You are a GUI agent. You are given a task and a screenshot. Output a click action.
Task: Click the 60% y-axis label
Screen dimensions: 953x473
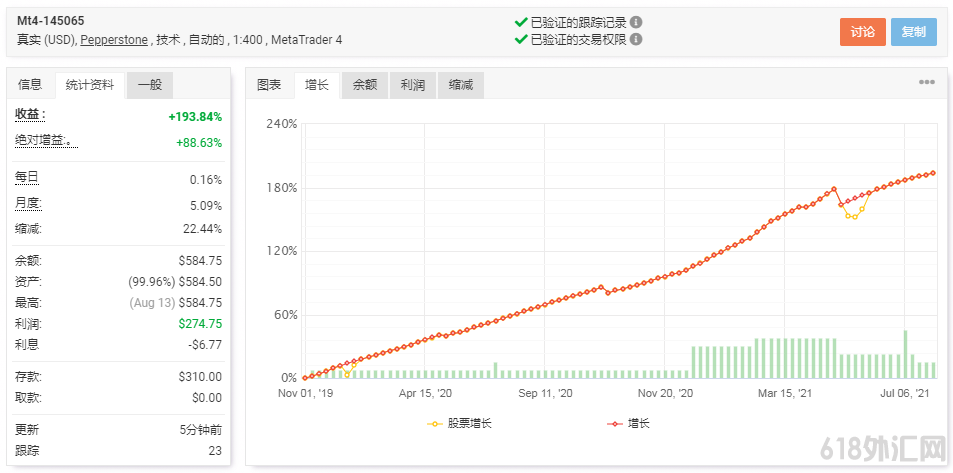pos(284,315)
